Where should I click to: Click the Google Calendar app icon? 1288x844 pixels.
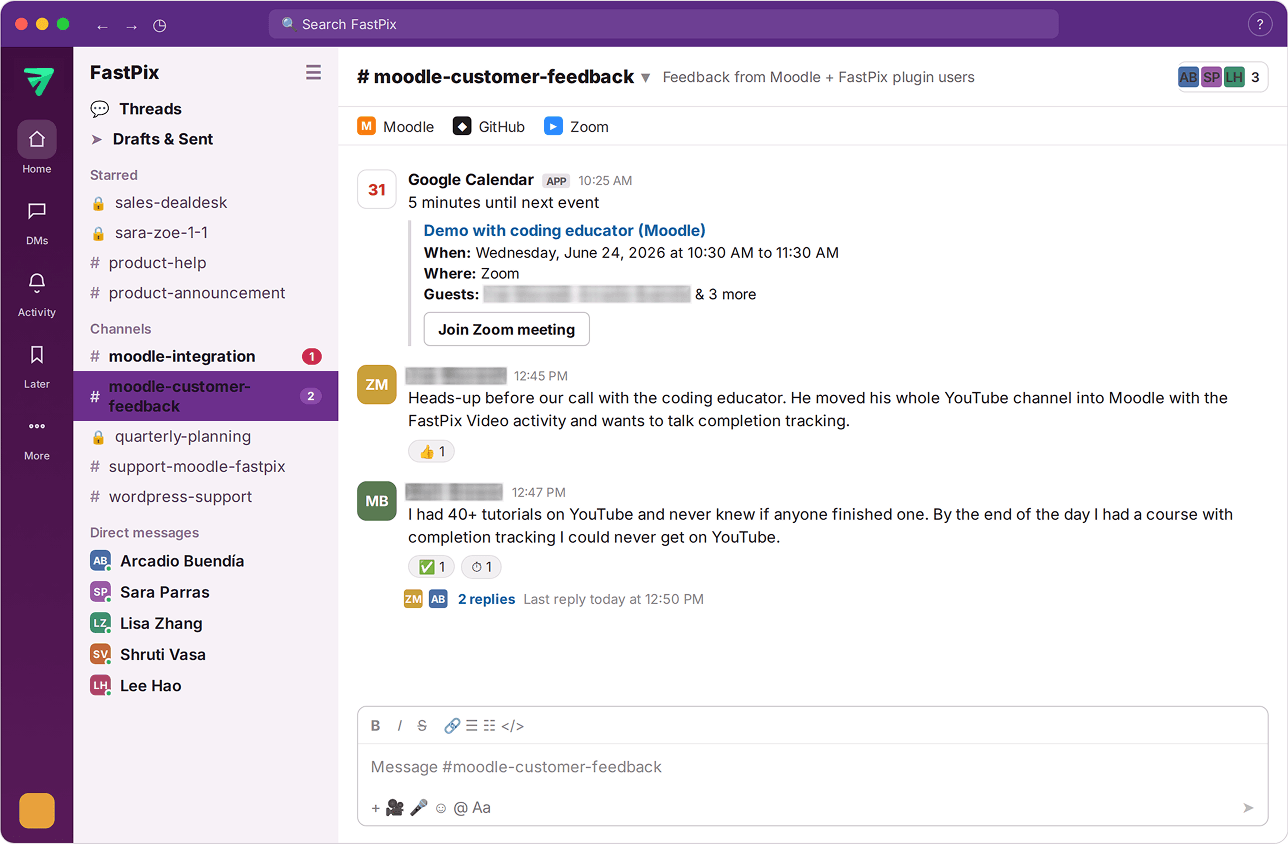[x=377, y=190]
